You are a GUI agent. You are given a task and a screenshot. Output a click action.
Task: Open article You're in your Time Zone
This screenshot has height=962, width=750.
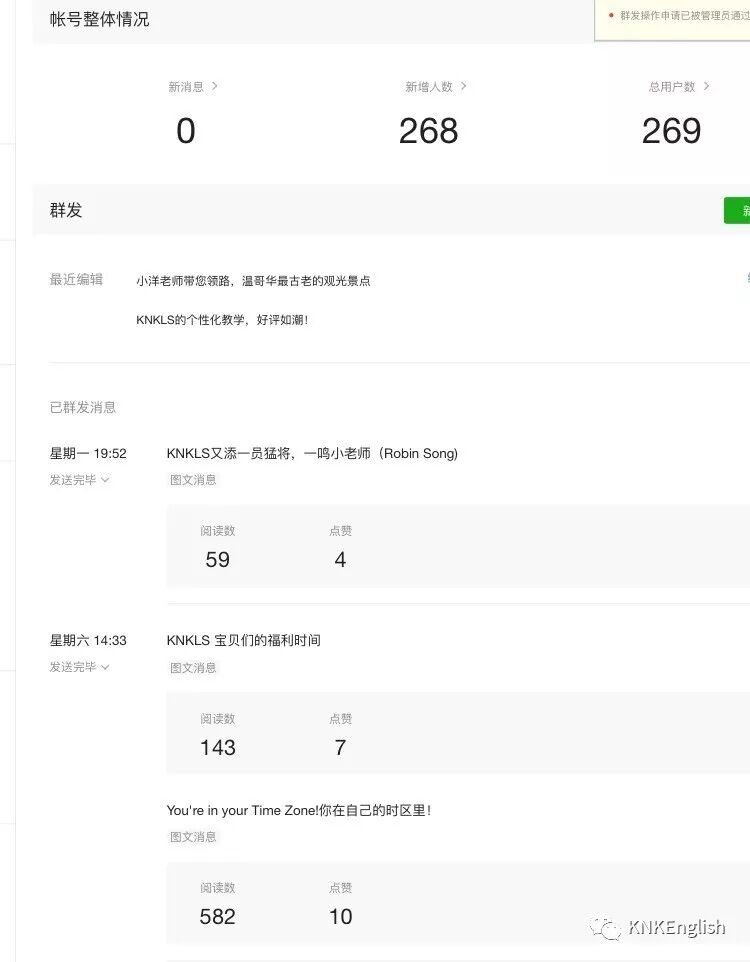tap(299, 810)
